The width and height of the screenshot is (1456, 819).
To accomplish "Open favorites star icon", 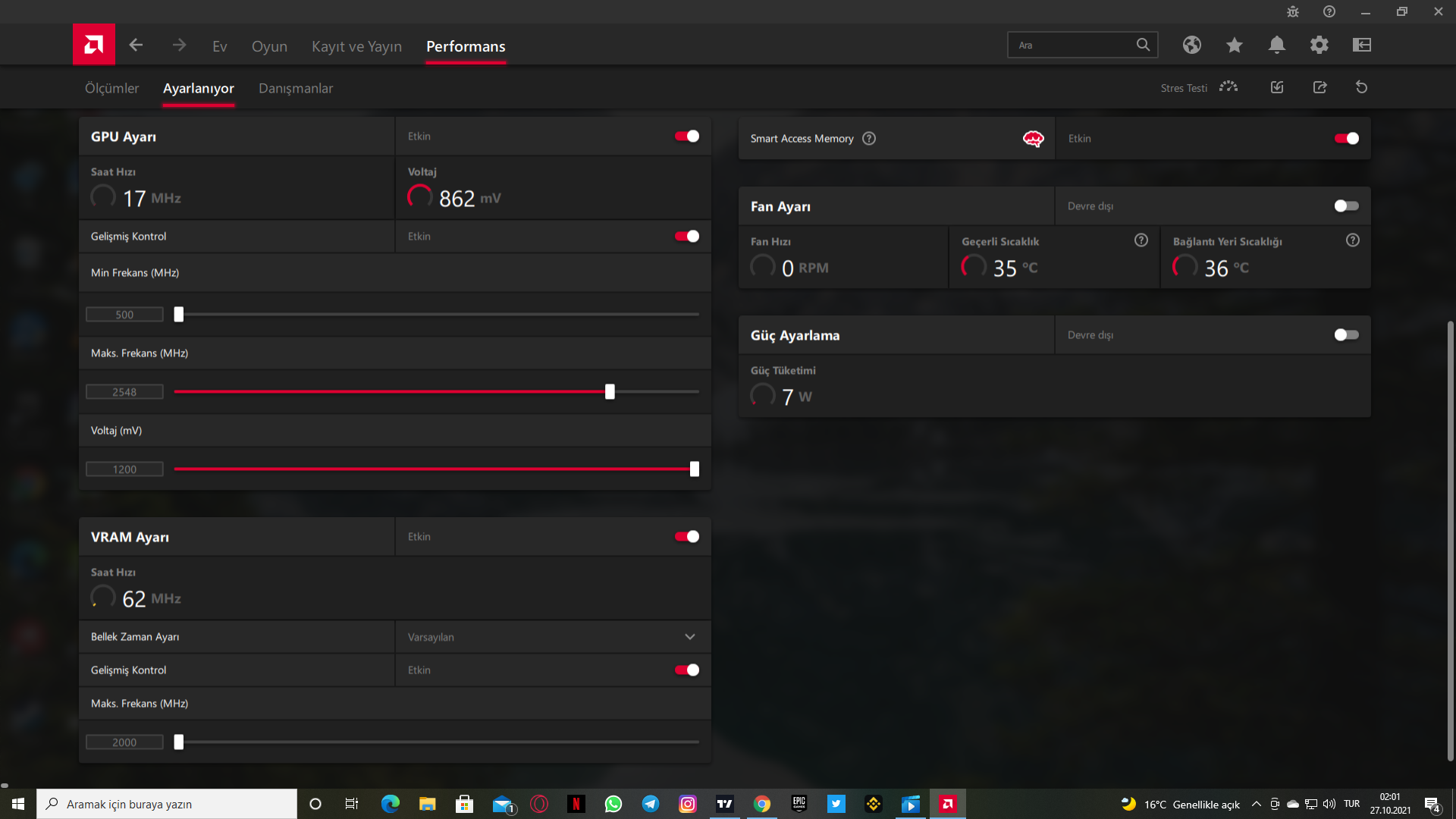I will coord(1234,45).
